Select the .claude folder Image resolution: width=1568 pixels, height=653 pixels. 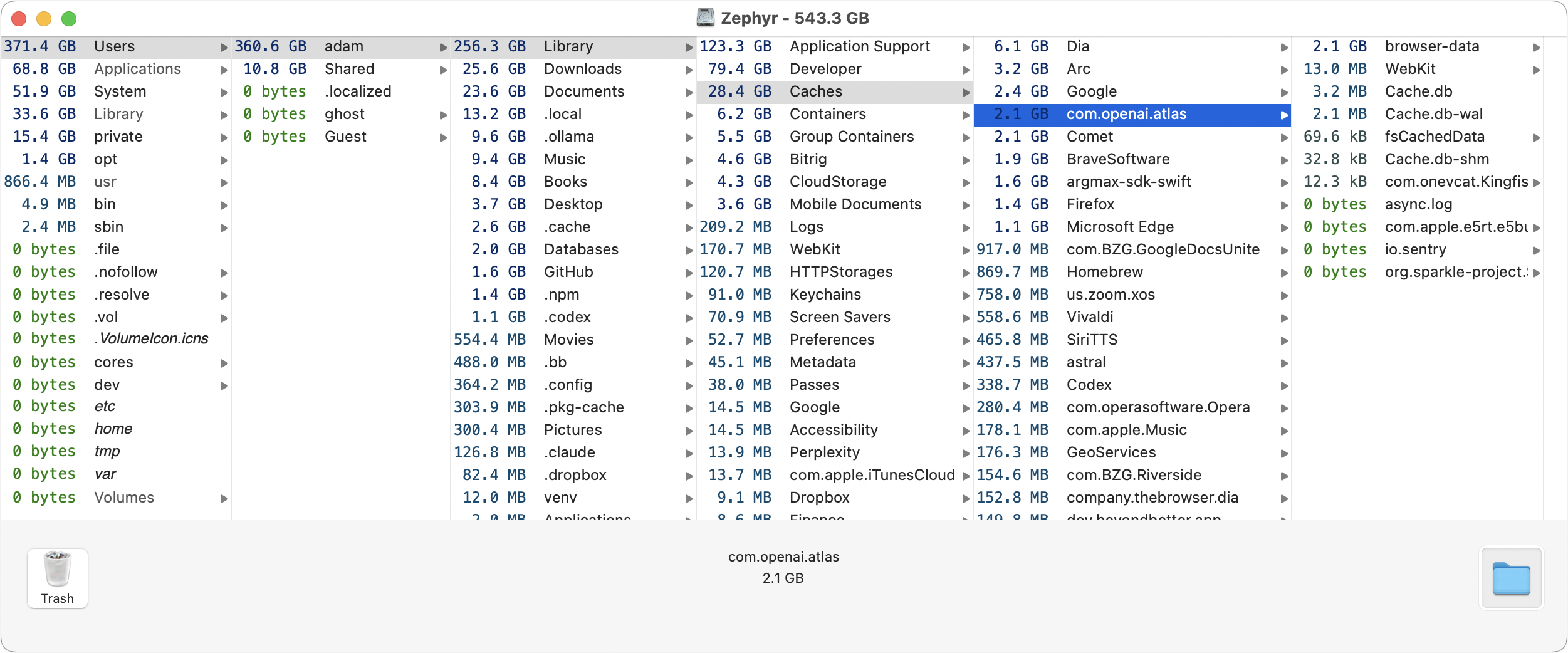pos(573,452)
